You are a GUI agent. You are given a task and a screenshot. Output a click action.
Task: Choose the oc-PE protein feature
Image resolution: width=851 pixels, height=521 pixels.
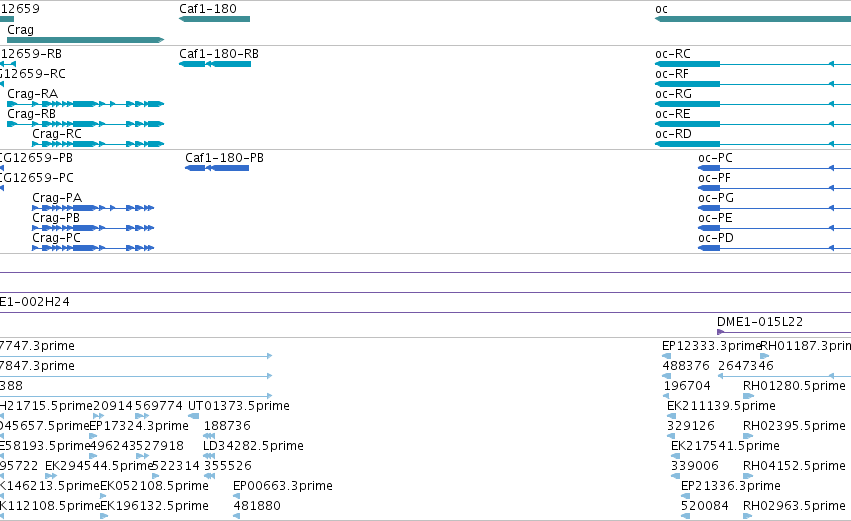click(x=774, y=228)
